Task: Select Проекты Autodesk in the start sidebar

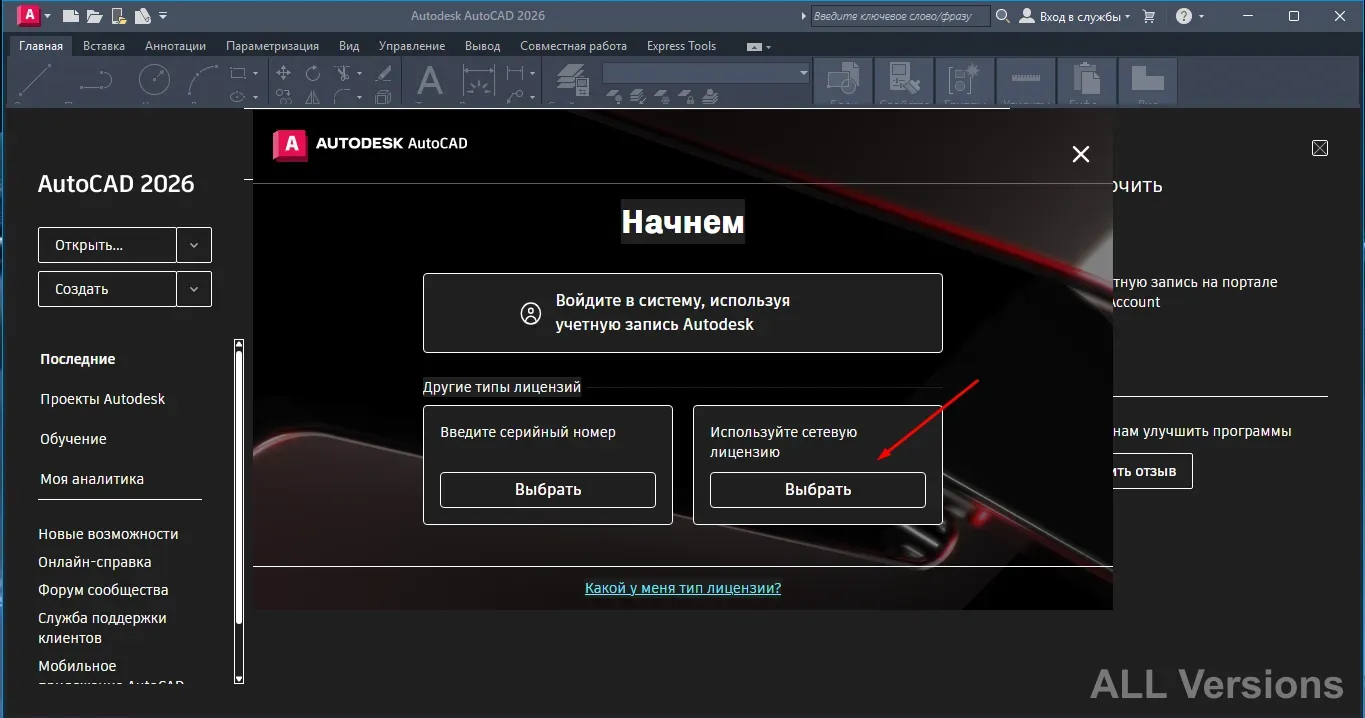Action: [x=102, y=399]
